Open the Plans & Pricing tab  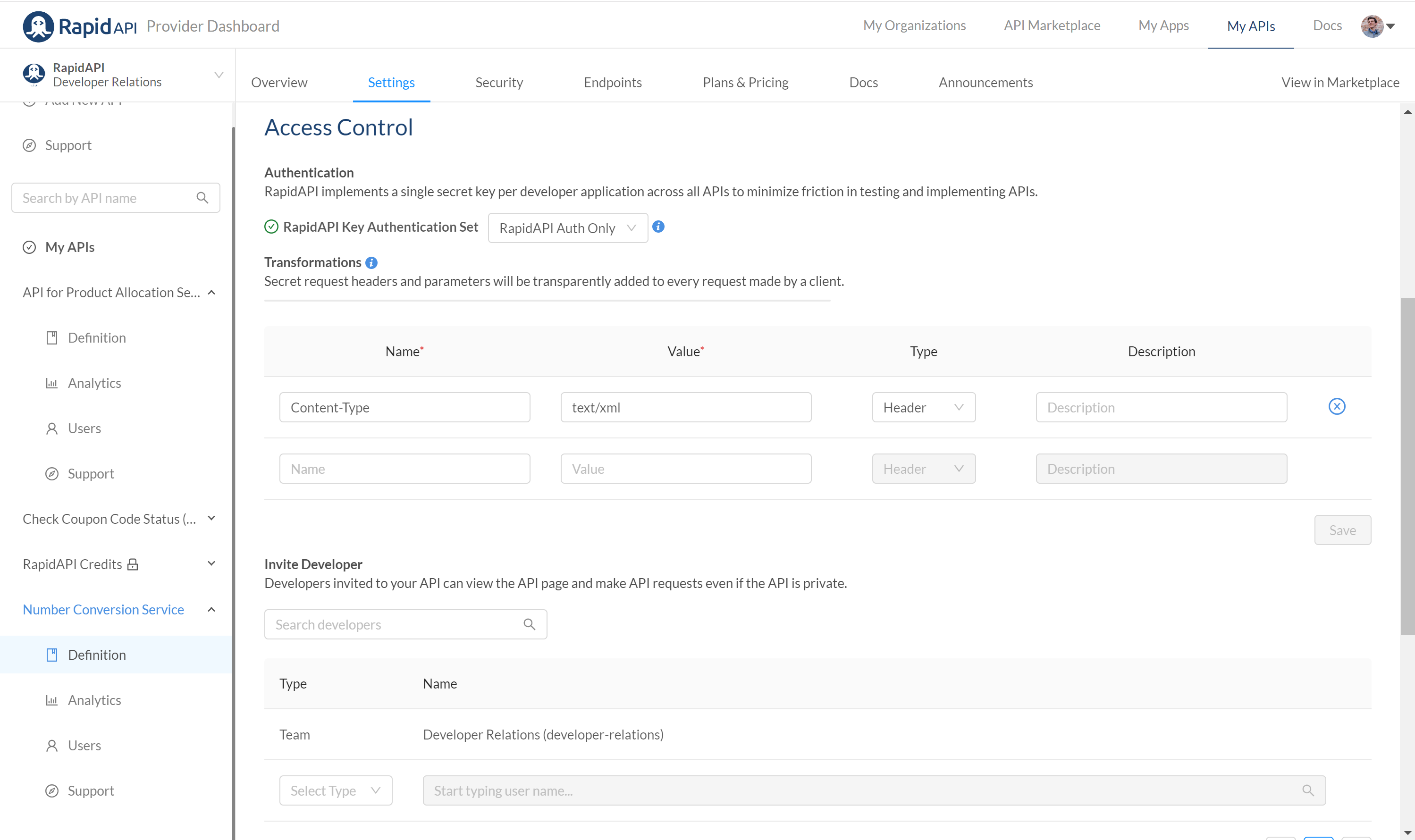[745, 83]
